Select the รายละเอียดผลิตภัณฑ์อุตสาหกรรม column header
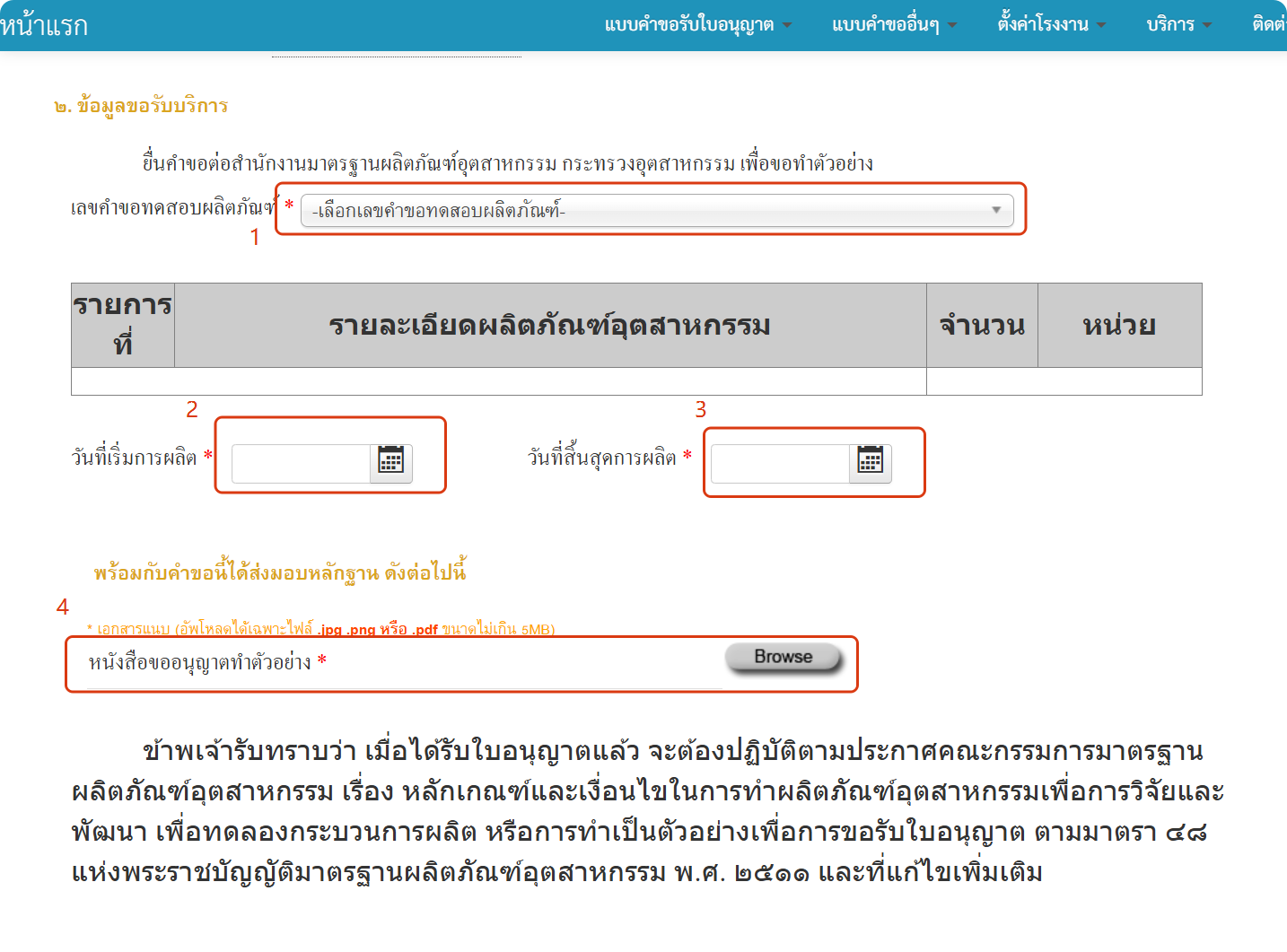This screenshot has width=1287, height=952. coord(549,325)
